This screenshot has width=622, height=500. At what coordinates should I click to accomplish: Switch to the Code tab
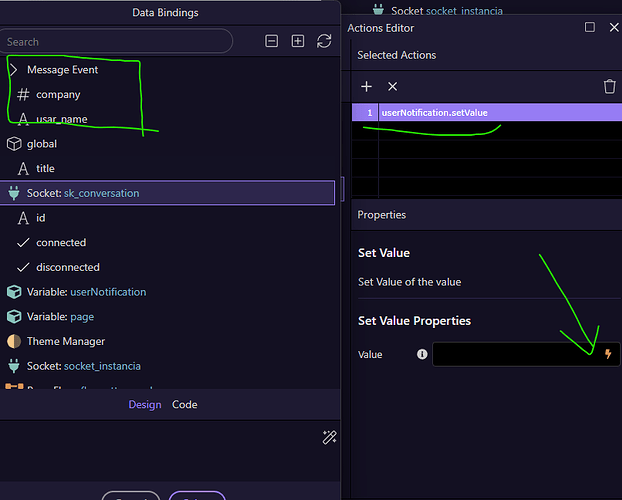click(x=184, y=405)
